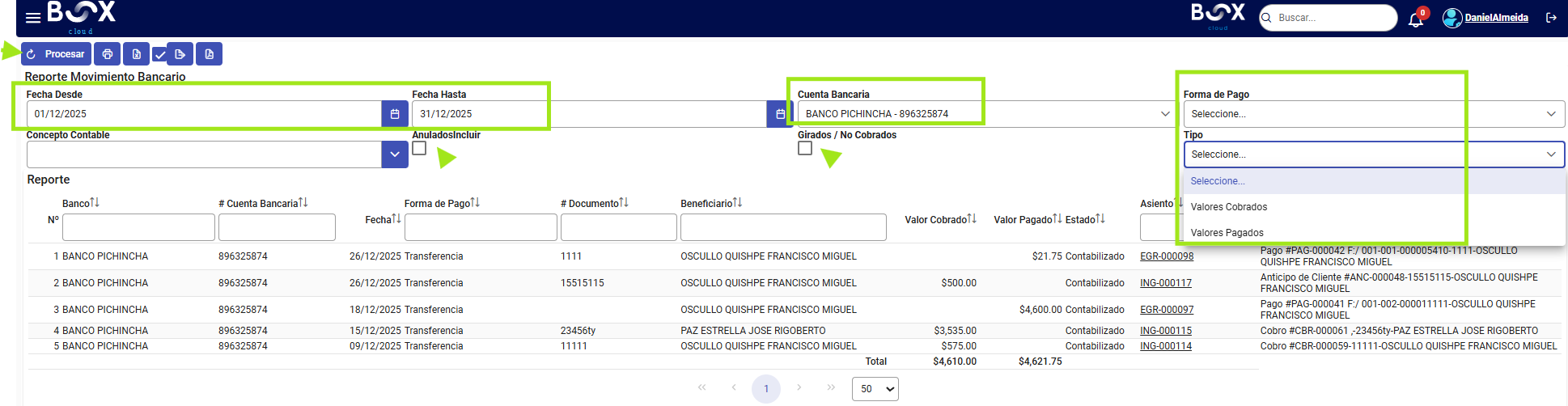This screenshot has height=406, width=1568.
Task: Go to next page of results
Action: pos(799,387)
